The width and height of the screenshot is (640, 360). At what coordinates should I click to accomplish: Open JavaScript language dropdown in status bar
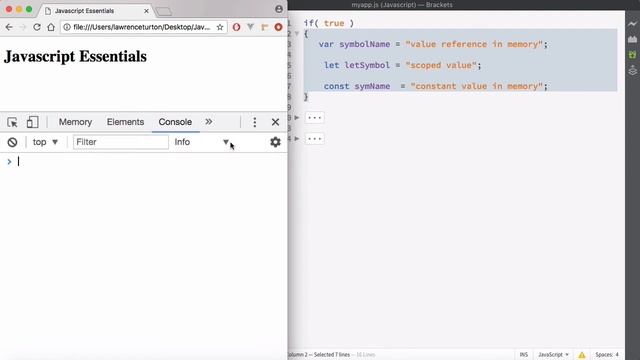pos(553,355)
